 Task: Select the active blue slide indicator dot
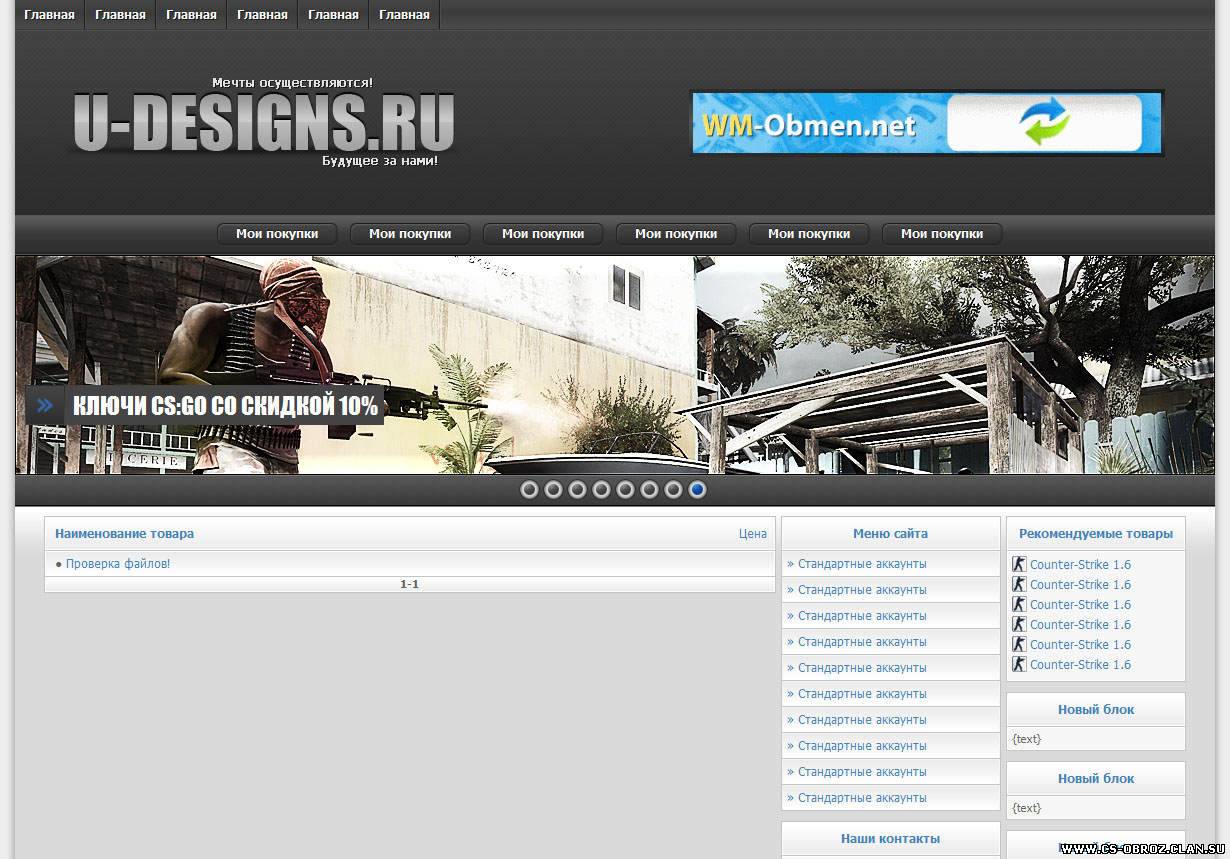click(697, 489)
